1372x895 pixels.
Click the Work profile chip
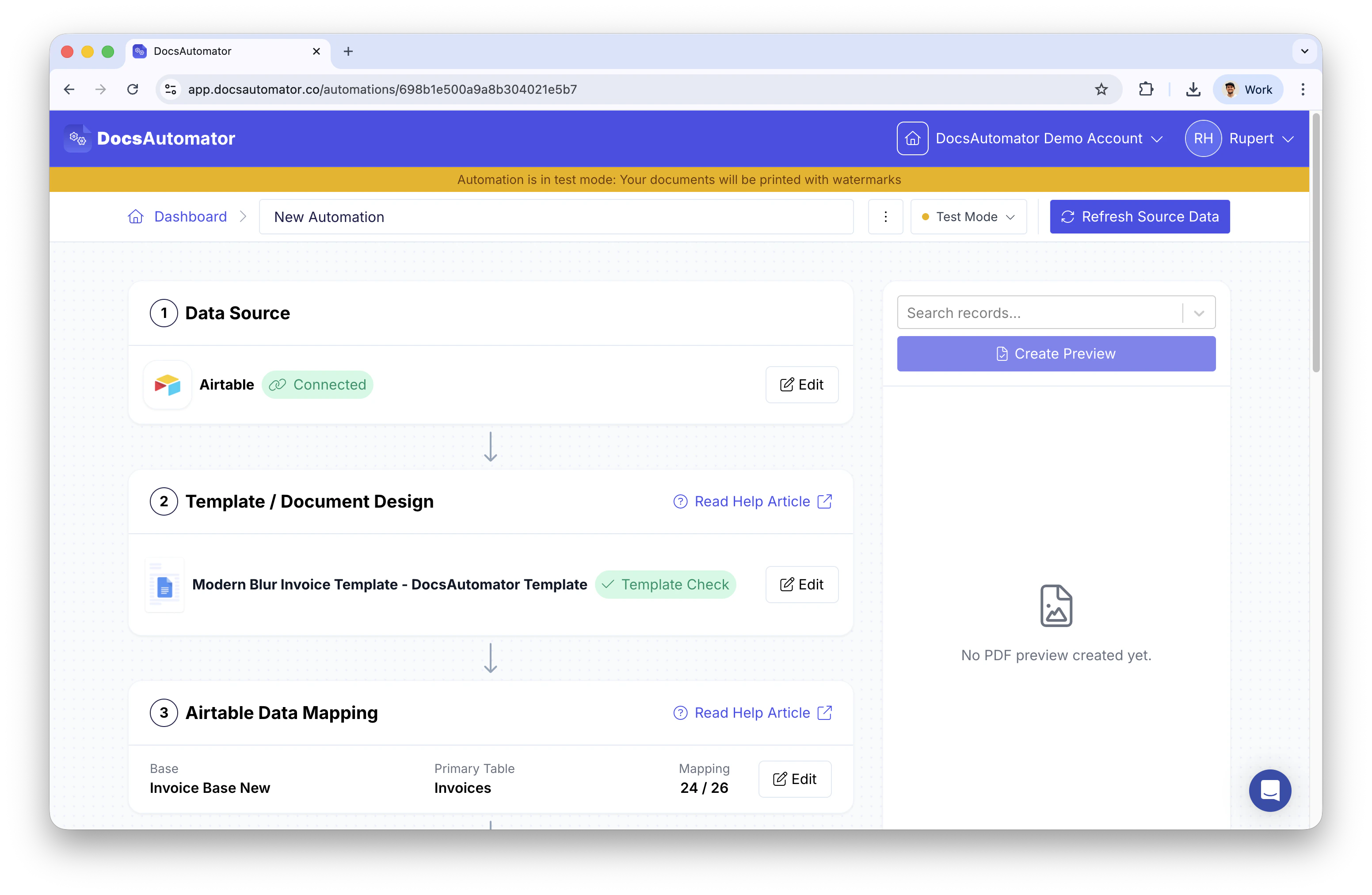tap(1247, 89)
